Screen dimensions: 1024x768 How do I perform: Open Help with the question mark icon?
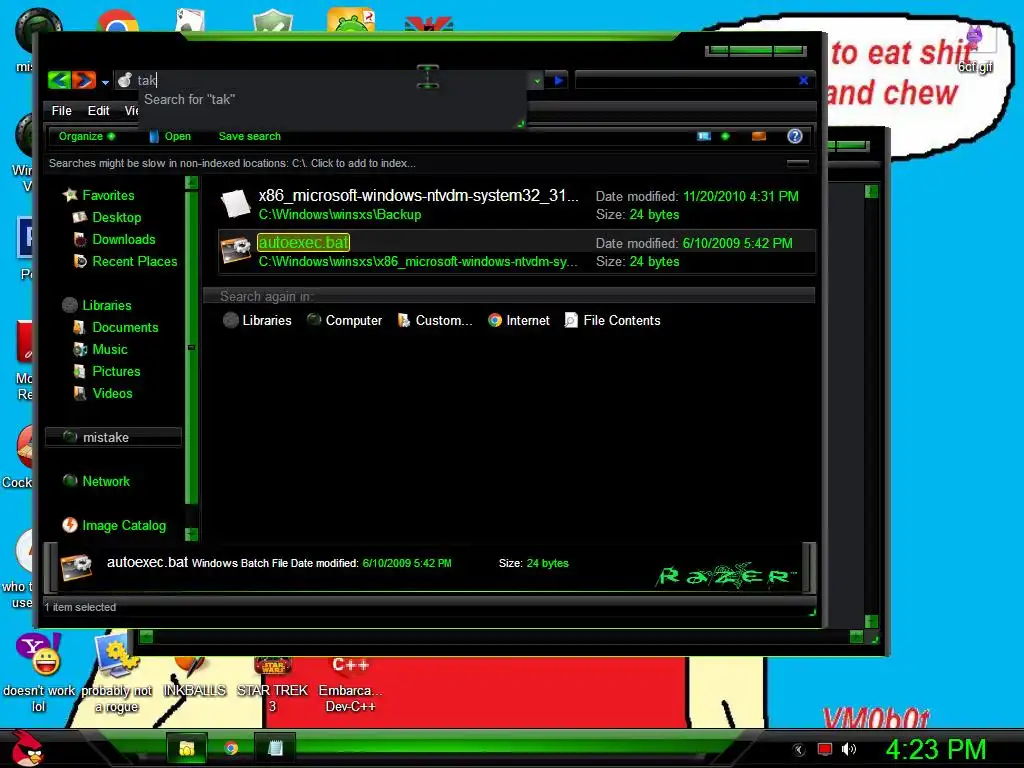[x=795, y=136]
